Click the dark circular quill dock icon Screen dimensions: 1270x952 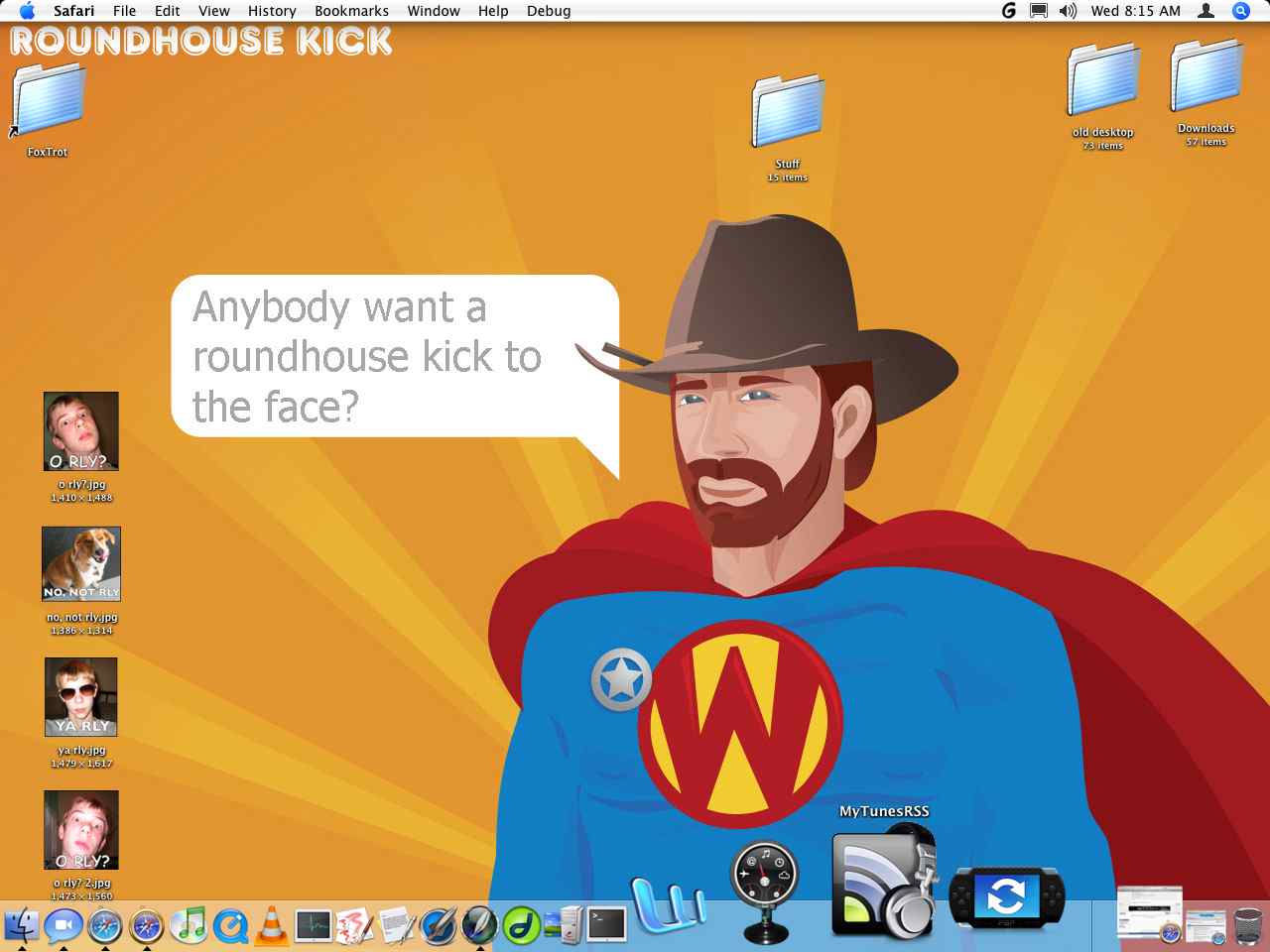480,926
